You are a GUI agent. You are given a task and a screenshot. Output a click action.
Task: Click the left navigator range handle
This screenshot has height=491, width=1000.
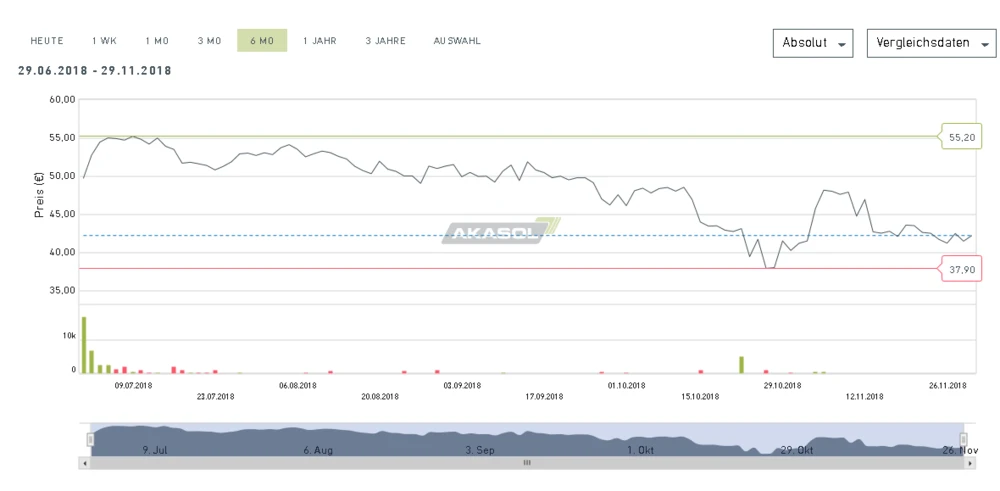tap(90, 439)
